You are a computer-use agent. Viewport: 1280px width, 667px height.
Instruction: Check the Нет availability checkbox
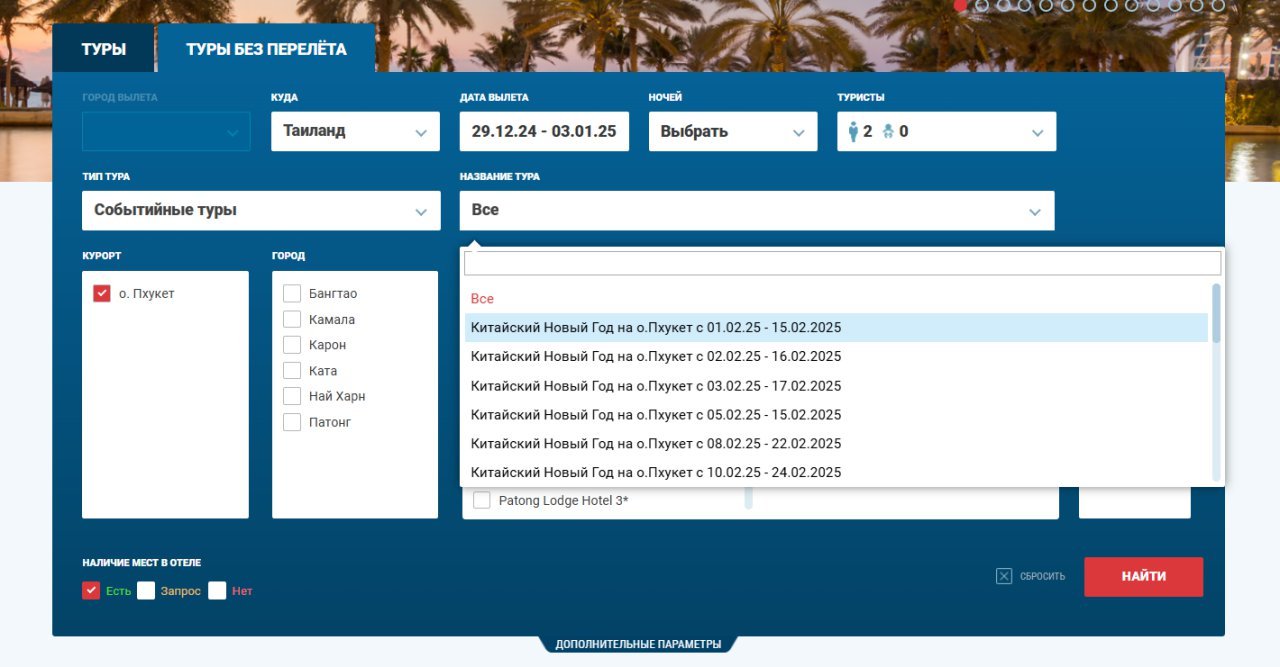[x=217, y=591]
